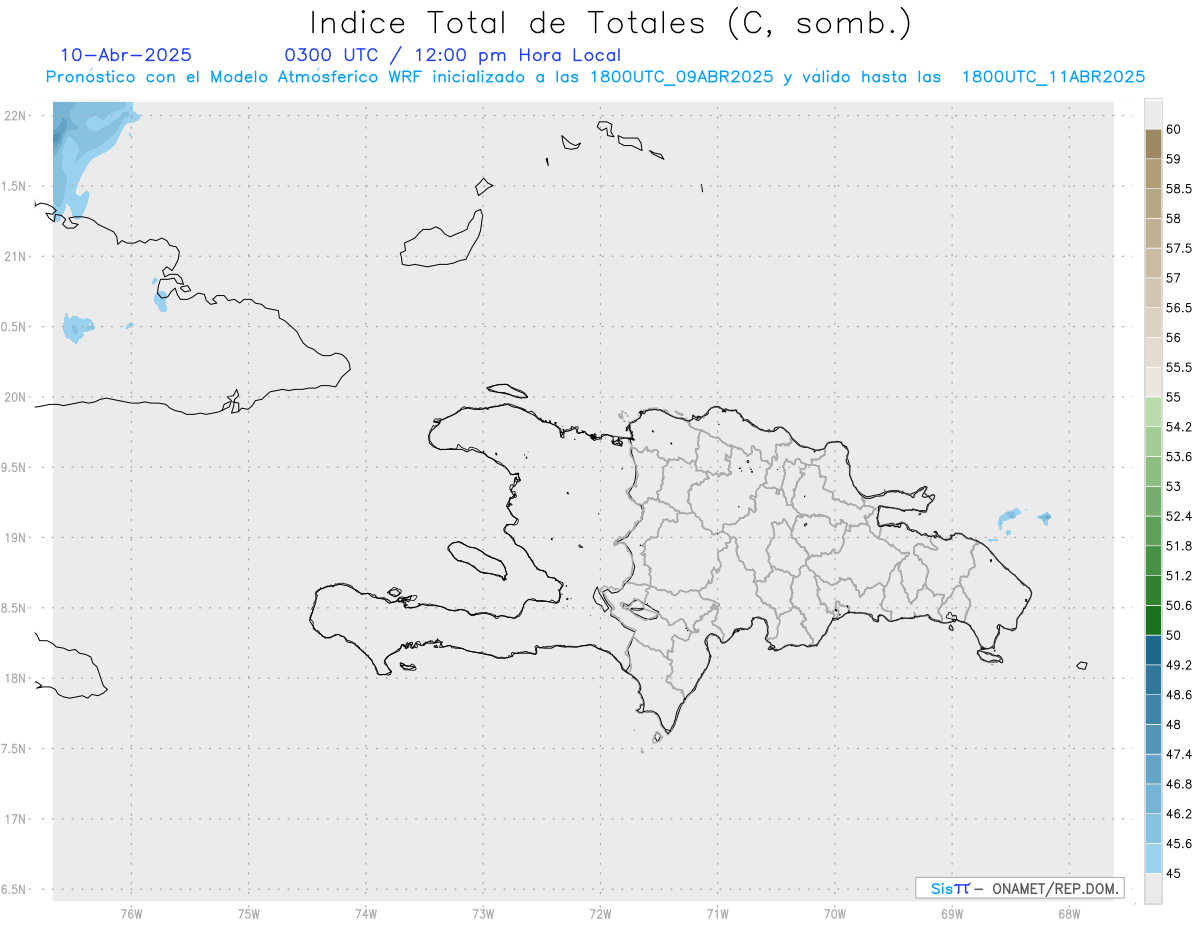The height and width of the screenshot is (927, 1200).
Task: Select the darkest brown colorbar segment below 60
Action: (x=1153, y=144)
